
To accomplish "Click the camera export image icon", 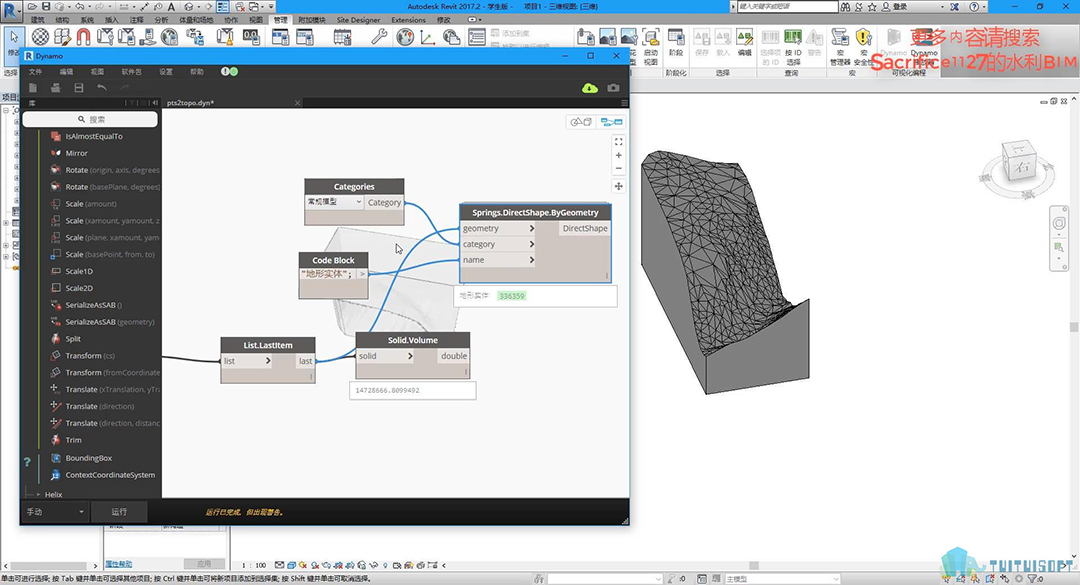I will (613, 88).
